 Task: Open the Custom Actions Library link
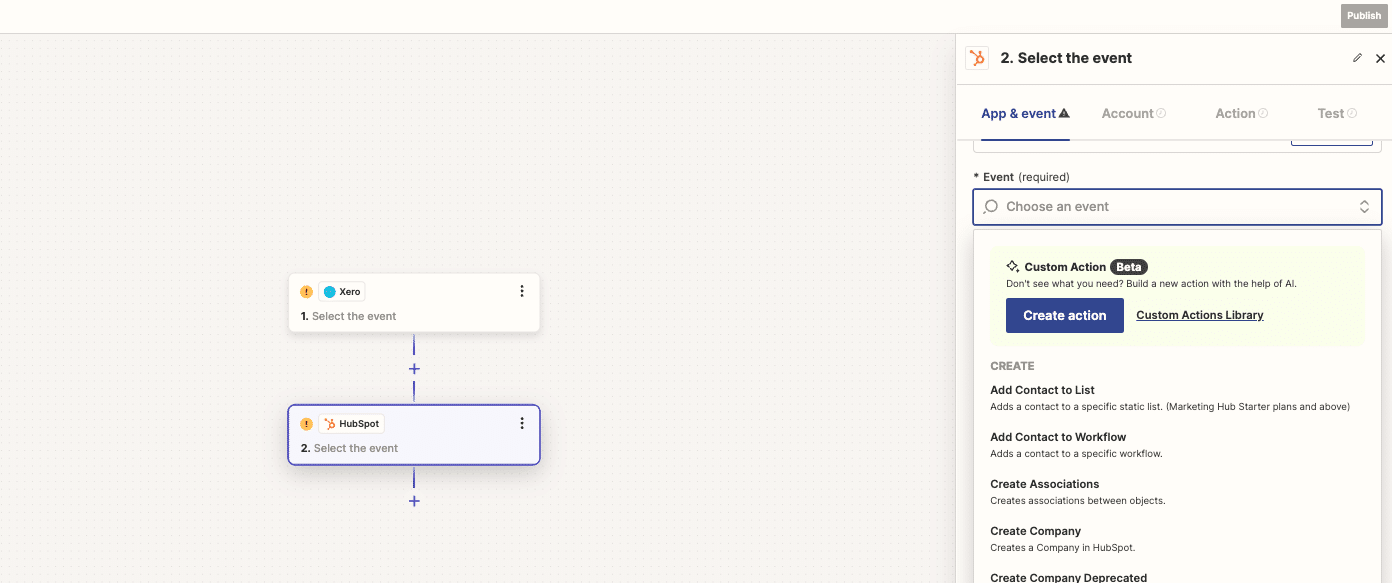[x=1200, y=315]
